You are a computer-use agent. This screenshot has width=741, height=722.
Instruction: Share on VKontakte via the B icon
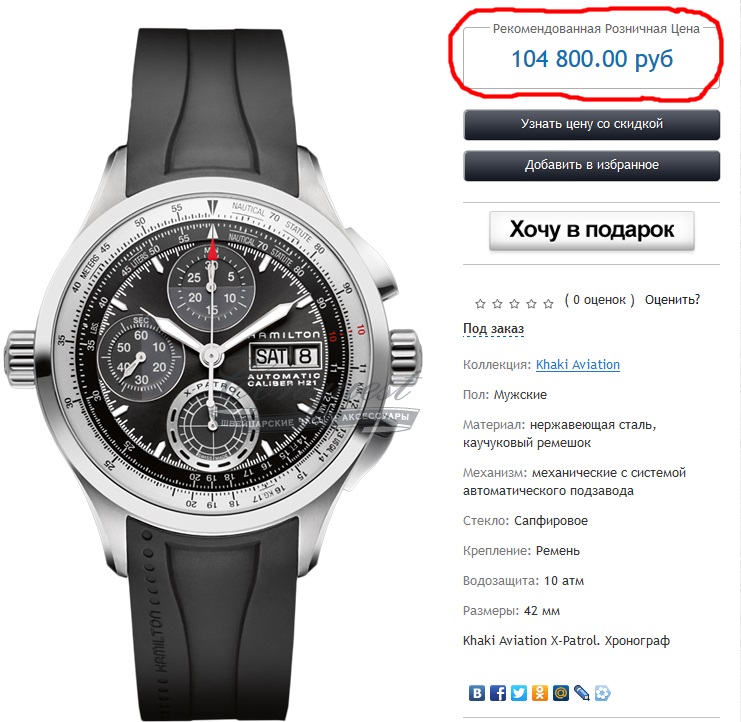(x=477, y=693)
